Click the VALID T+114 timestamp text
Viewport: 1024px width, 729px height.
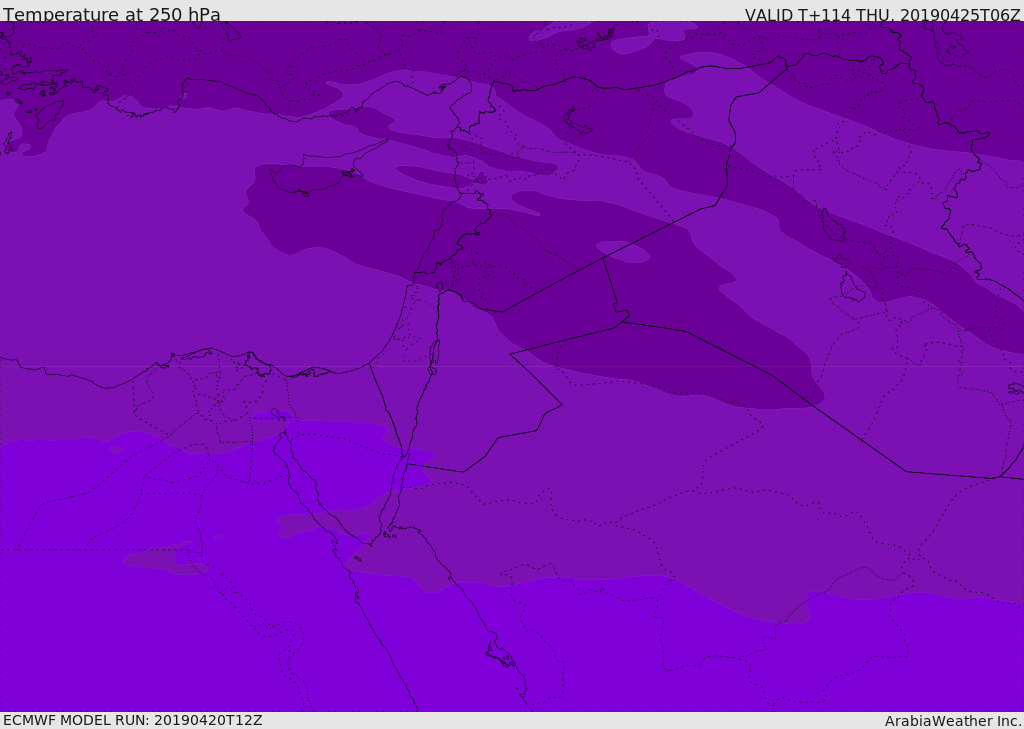click(882, 15)
